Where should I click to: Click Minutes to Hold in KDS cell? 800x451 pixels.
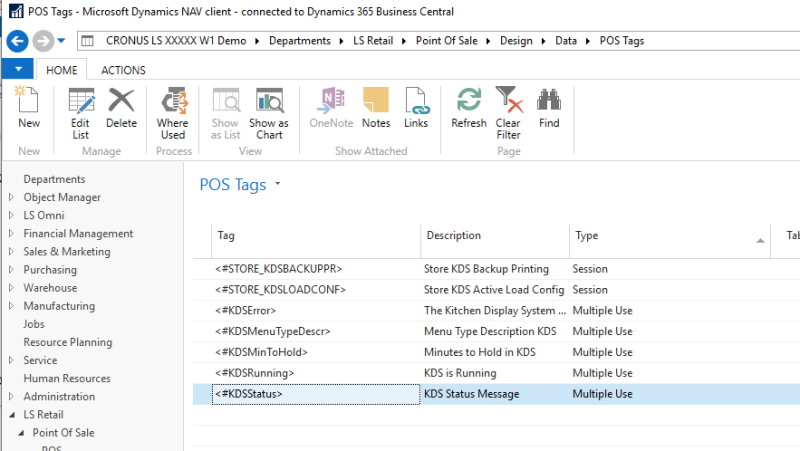pyautogui.click(x=495, y=353)
